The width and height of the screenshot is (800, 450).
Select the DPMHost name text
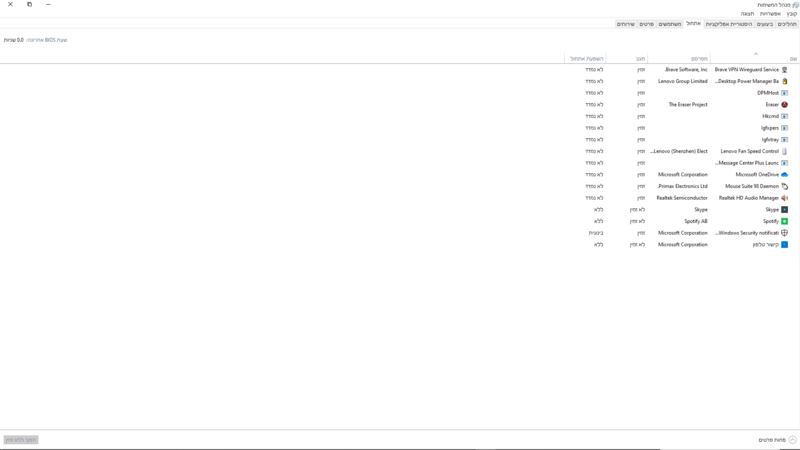point(768,93)
